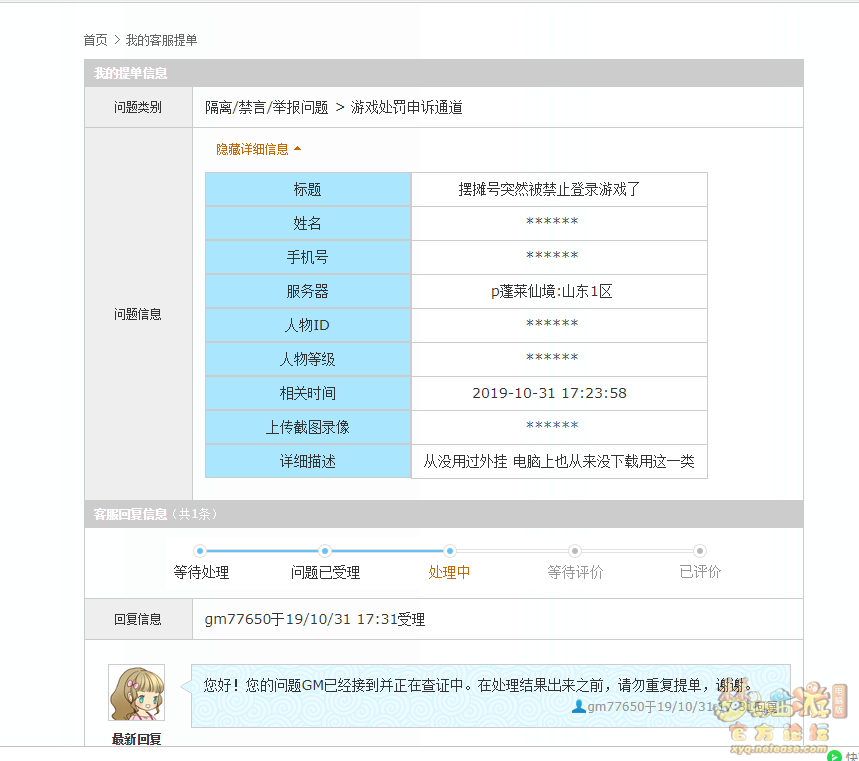This screenshot has width=859, height=761.
Task: Select the 等待评价 status label
Action: (x=575, y=573)
